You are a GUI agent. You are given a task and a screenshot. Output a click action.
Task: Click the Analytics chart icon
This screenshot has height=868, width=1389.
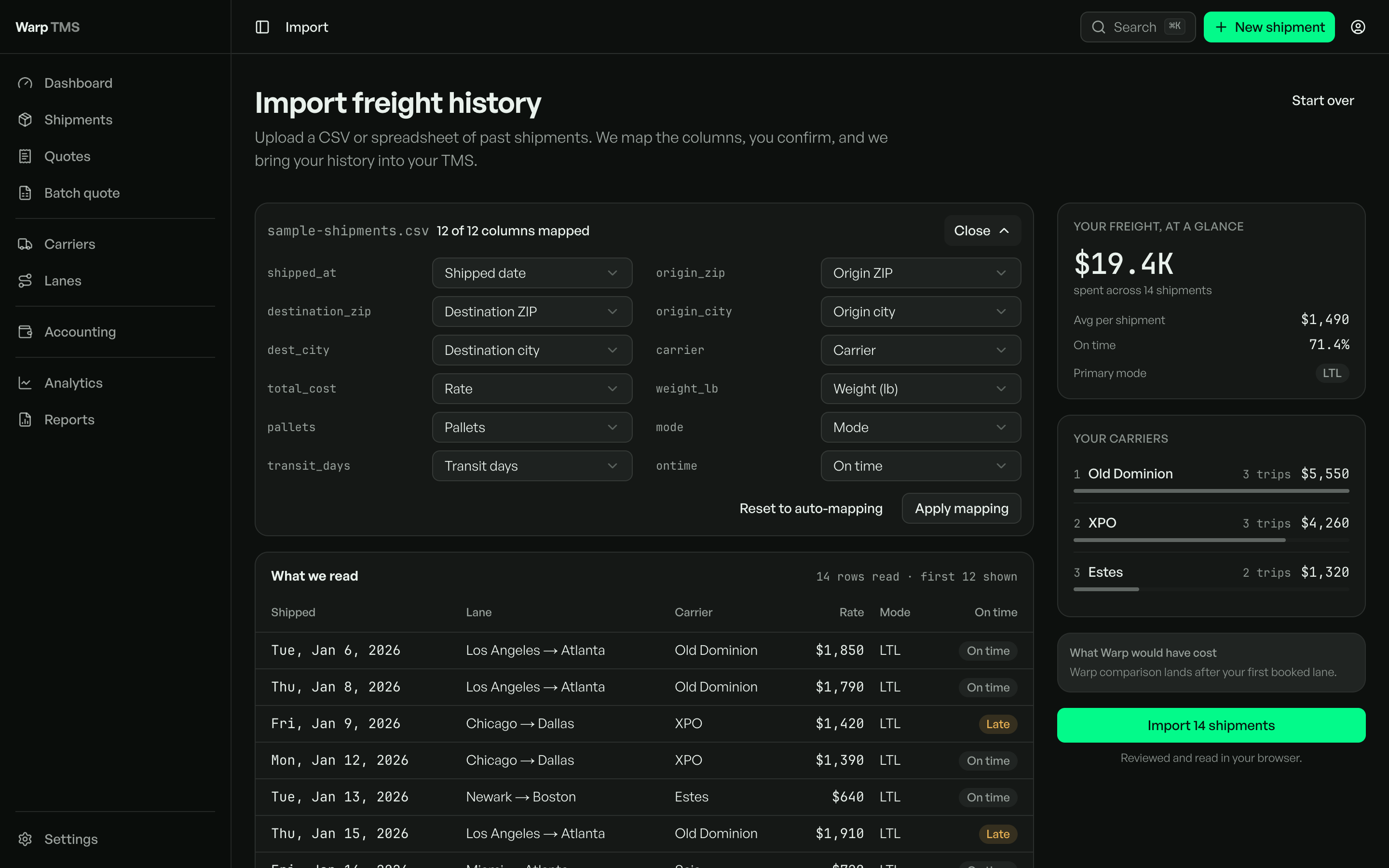(25, 383)
